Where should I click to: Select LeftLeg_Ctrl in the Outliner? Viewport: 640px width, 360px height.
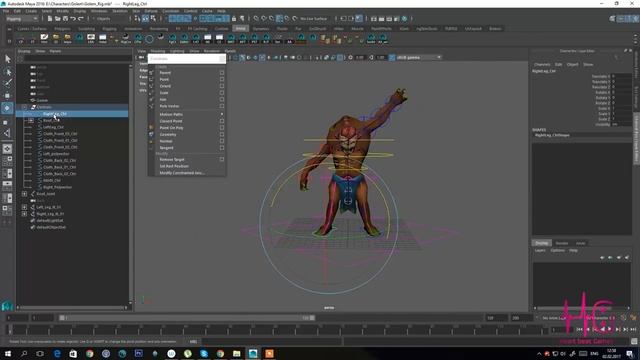tap(53, 127)
